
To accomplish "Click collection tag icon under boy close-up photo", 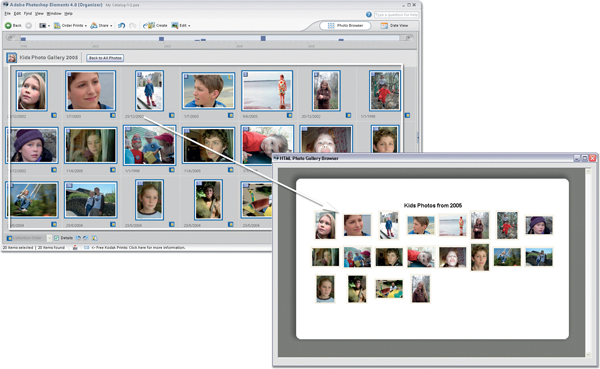I will 113,115.
